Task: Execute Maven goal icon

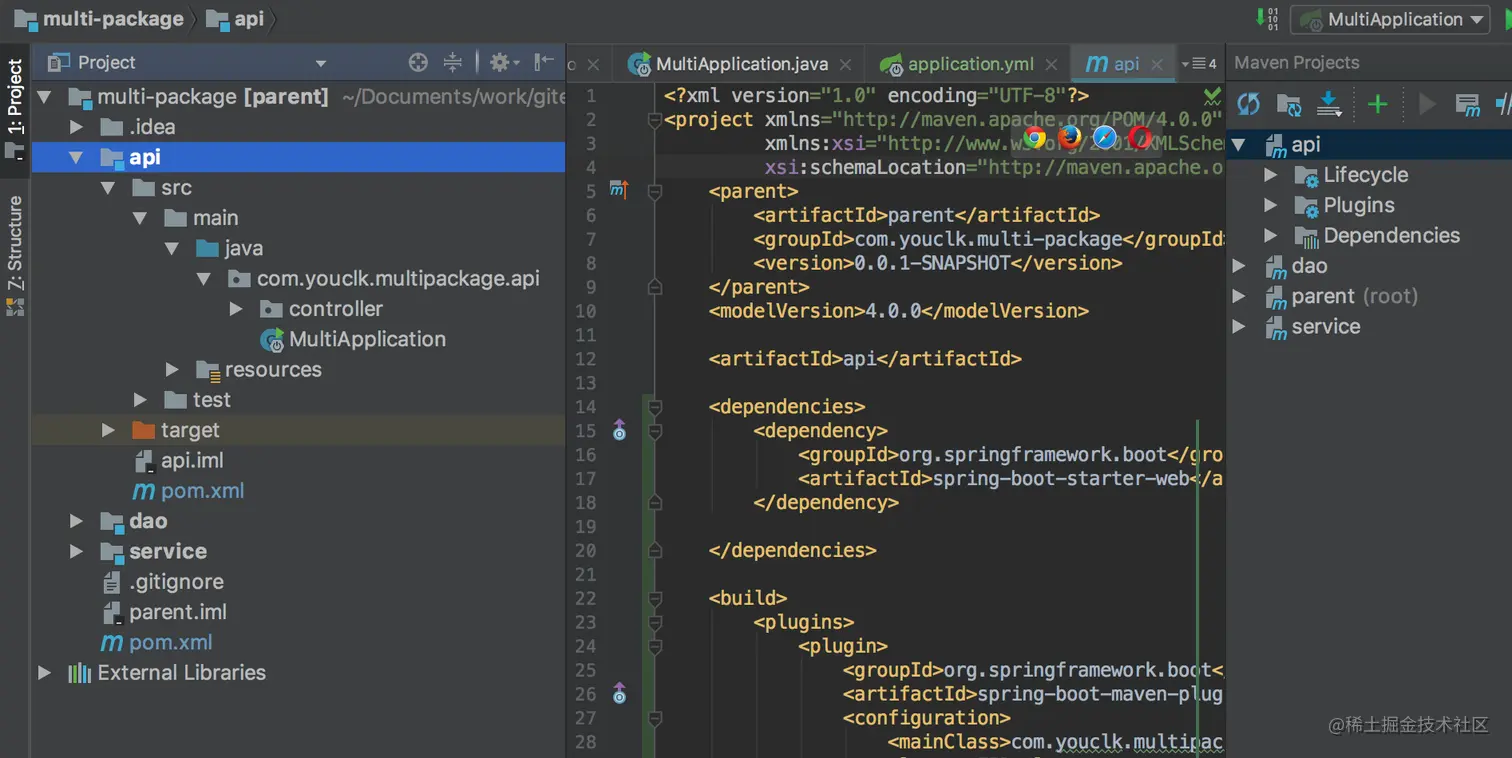Action: click(1467, 103)
